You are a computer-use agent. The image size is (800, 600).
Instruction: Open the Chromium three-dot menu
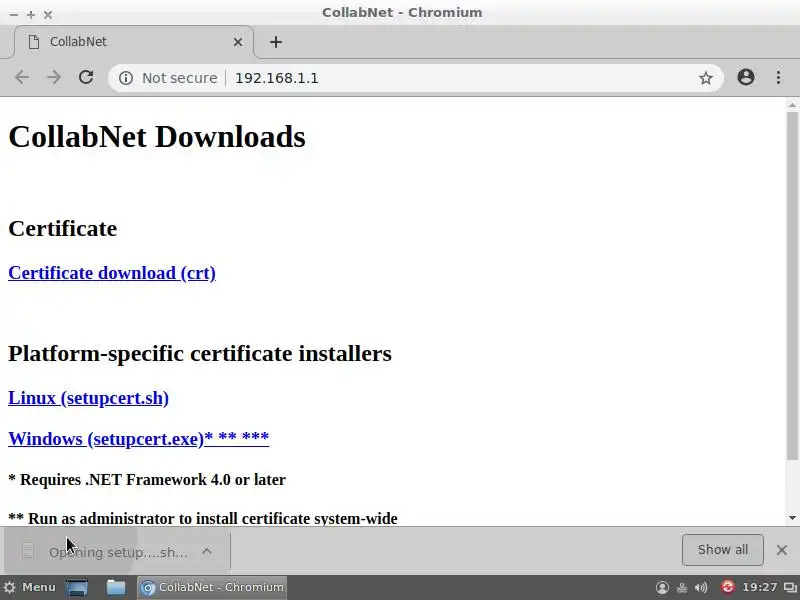[778, 78]
